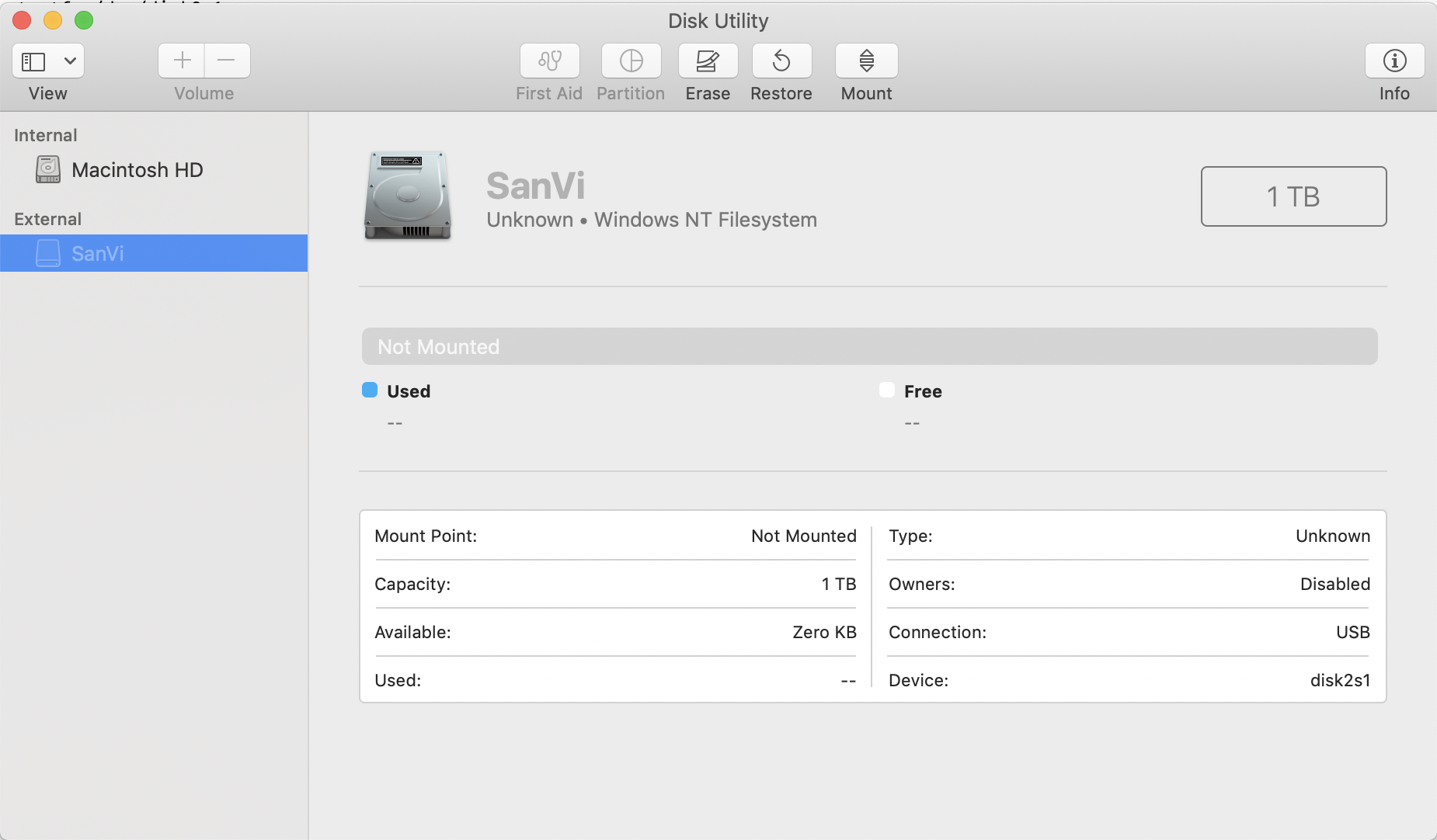Viewport: 1437px width, 840px height.
Task: Open the View dropdown chevron
Action: [x=70, y=61]
